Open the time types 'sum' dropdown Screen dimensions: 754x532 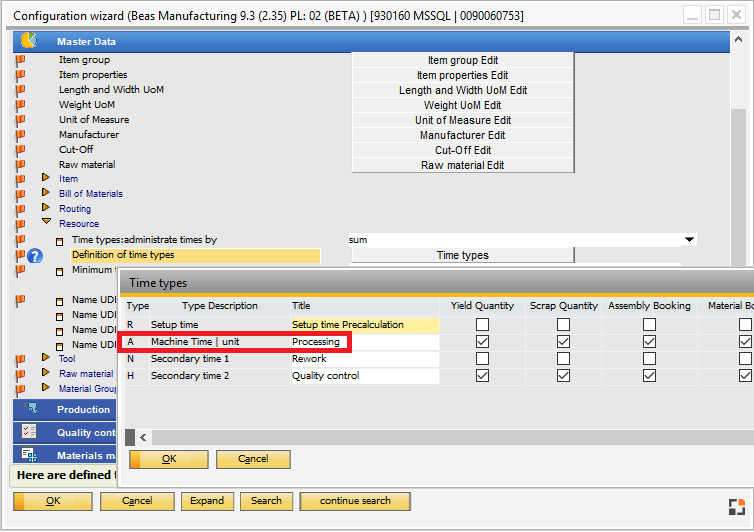point(689,240)
